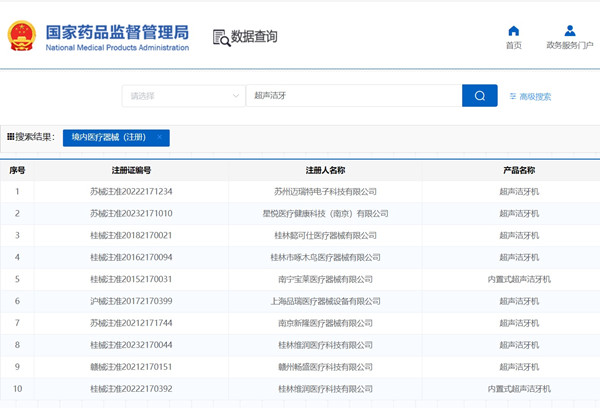Expand the 请选择 category dropdown
The width and height of the screenshot is (600, 408).
184,96
